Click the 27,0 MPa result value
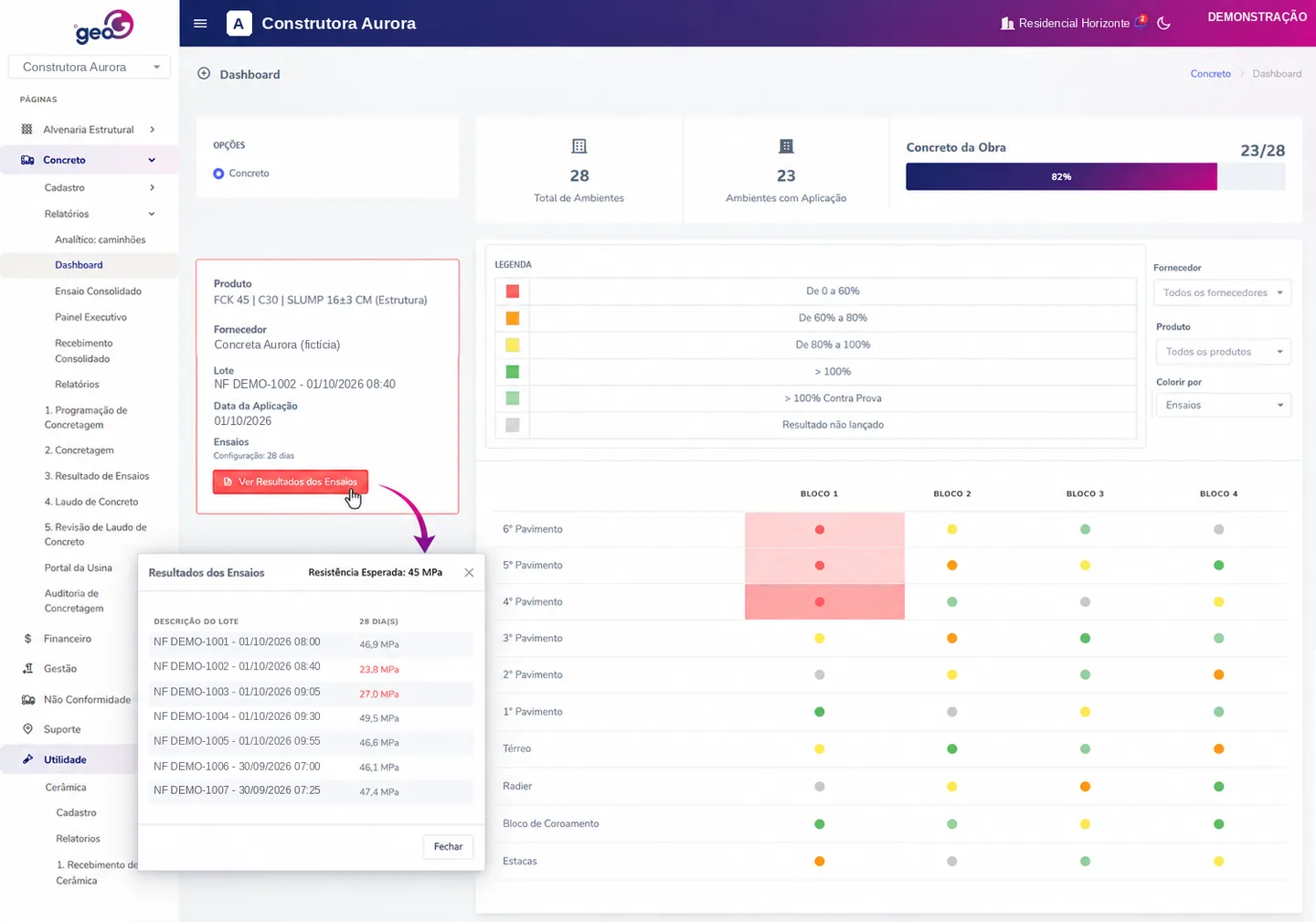Image resolution: width=1316 pixels, height=922 pixels. [x=379, y=694]
